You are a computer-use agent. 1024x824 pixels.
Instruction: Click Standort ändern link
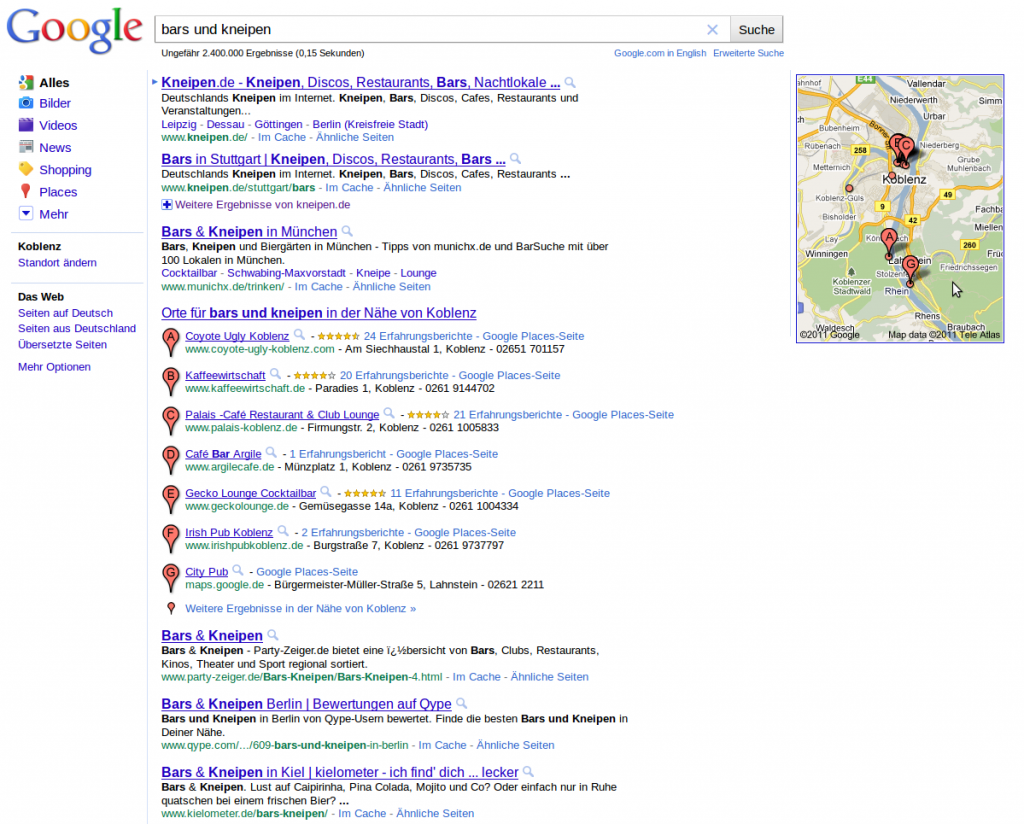57,262
